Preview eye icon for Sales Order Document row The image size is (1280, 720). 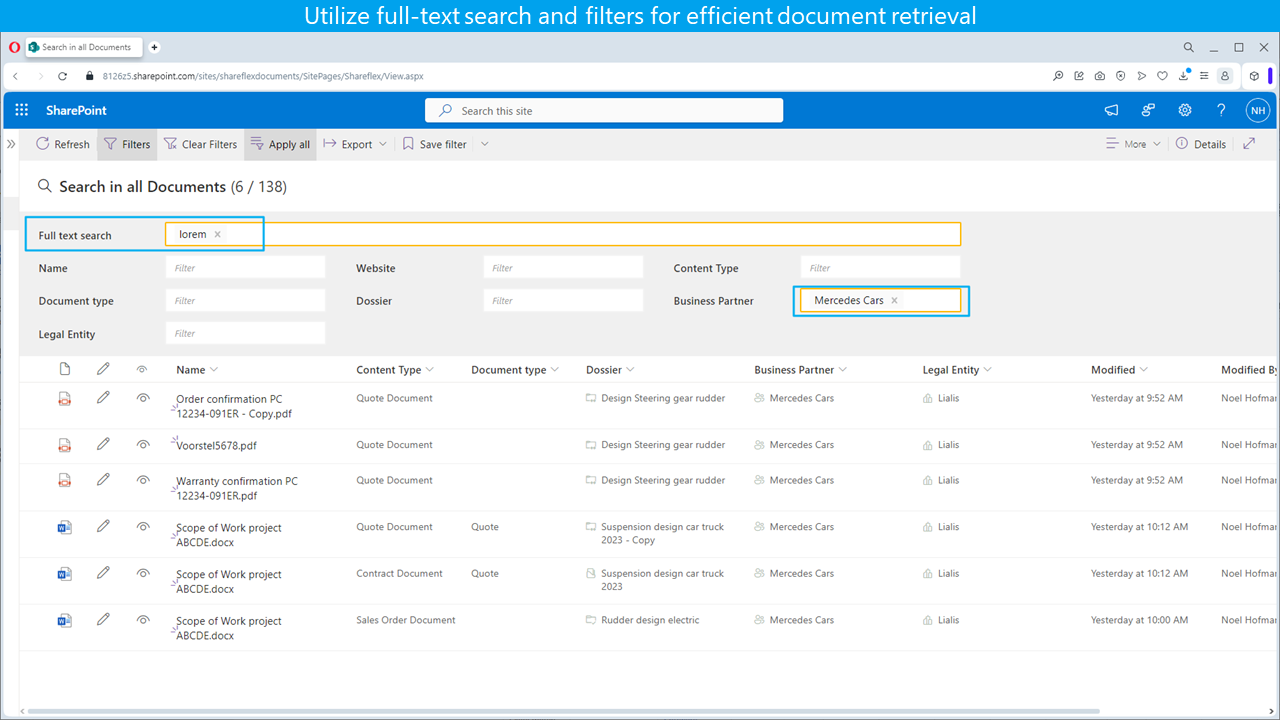click(x=143, y=620)
